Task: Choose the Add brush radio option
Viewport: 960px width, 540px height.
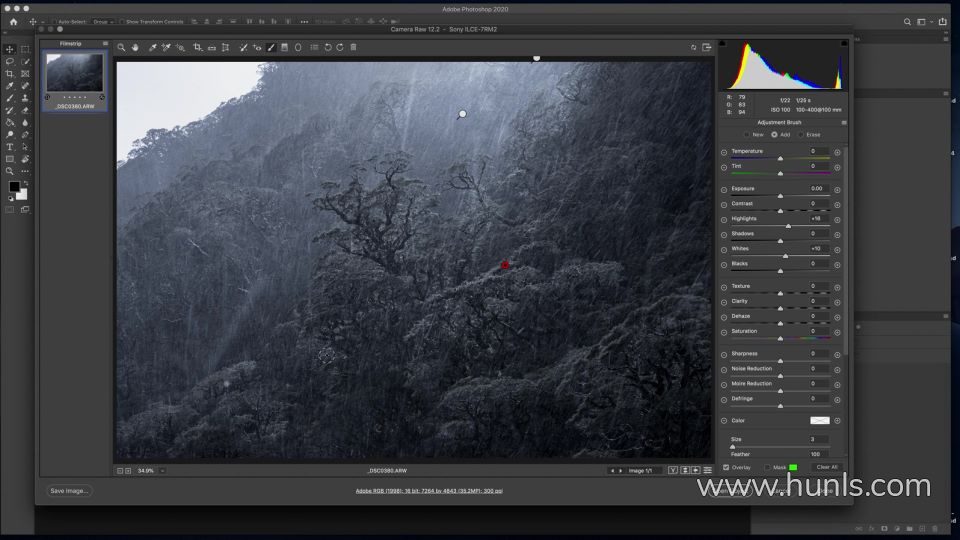Action: (774, 135)
